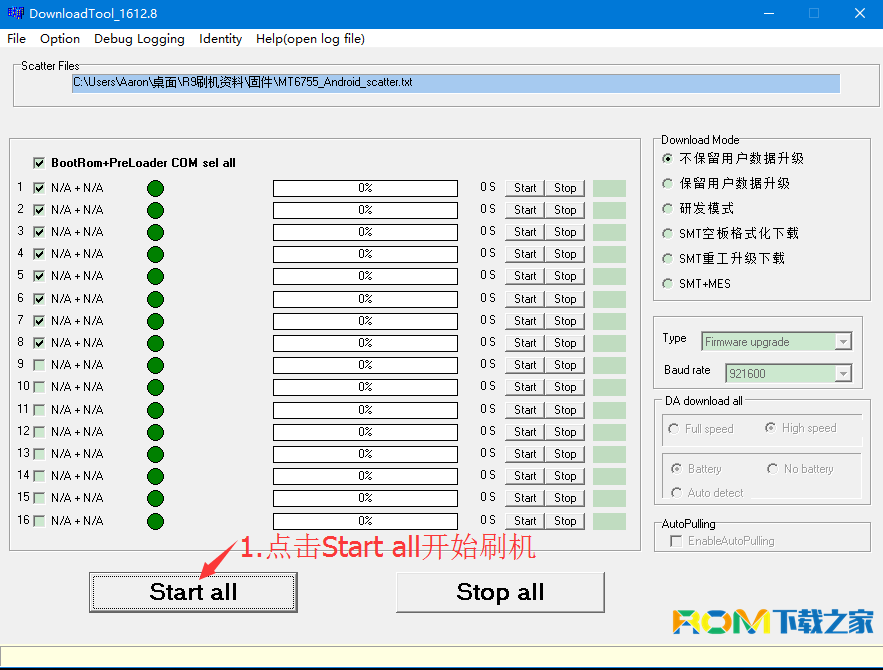Uncheck the row 8 port checkbox
Viewport: 883px width, 670px height.
tap(39, 343)
